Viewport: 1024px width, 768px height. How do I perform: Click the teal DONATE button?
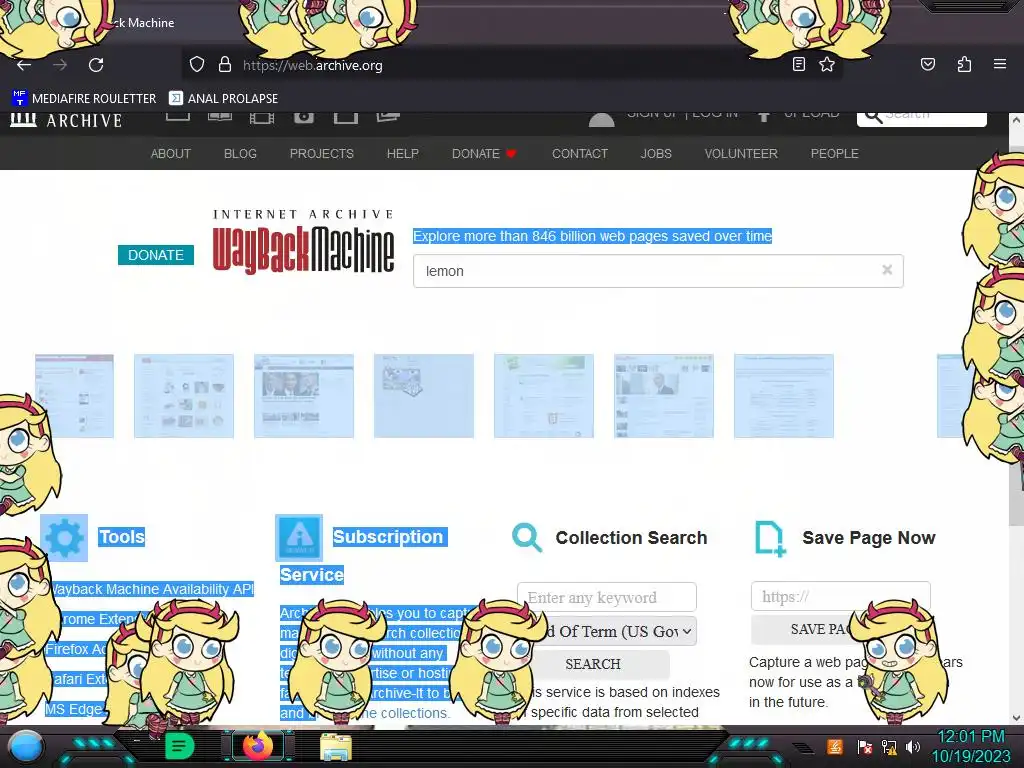(155, 255)
